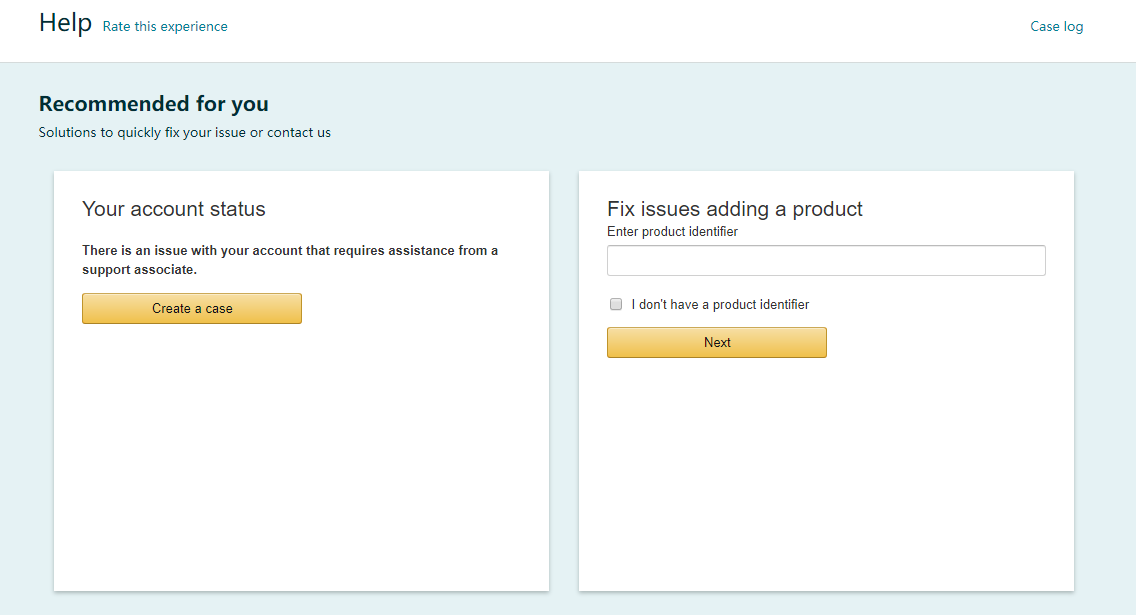The width and height of the screenshot is (1136, 615).
Task: Click the Enter product identifier label
Action: [672, 232]
